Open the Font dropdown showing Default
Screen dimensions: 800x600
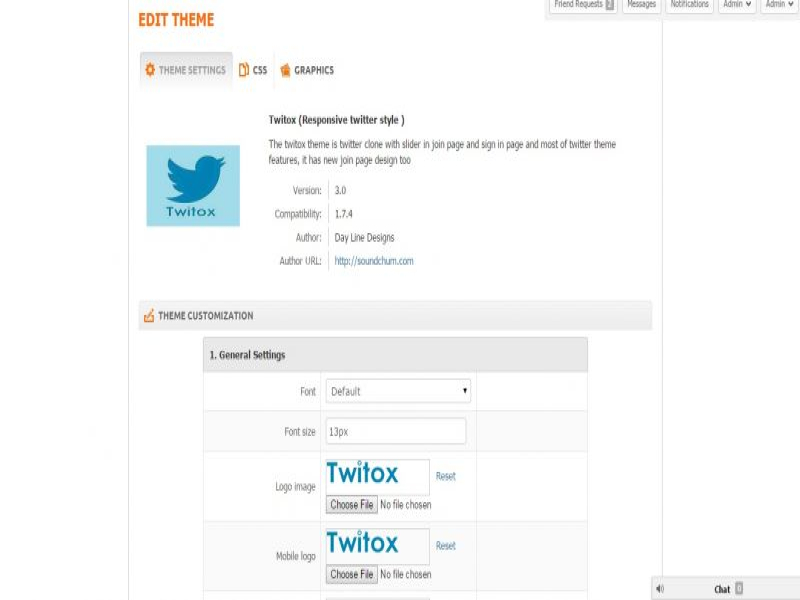point(398,391)
